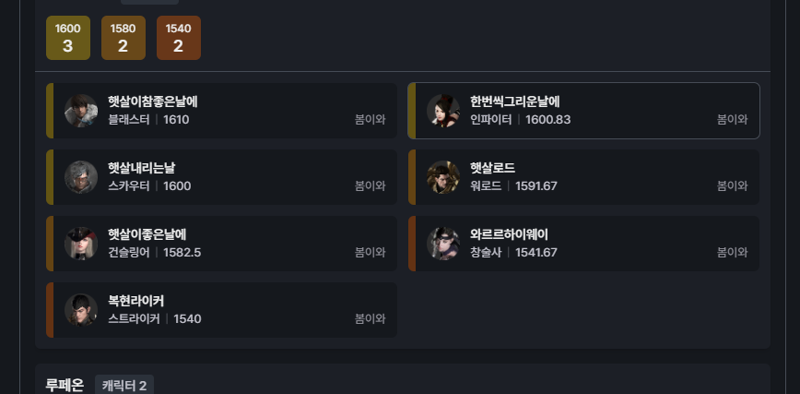
Task: Click the 루페온 server heading
Action: (65, 385)
